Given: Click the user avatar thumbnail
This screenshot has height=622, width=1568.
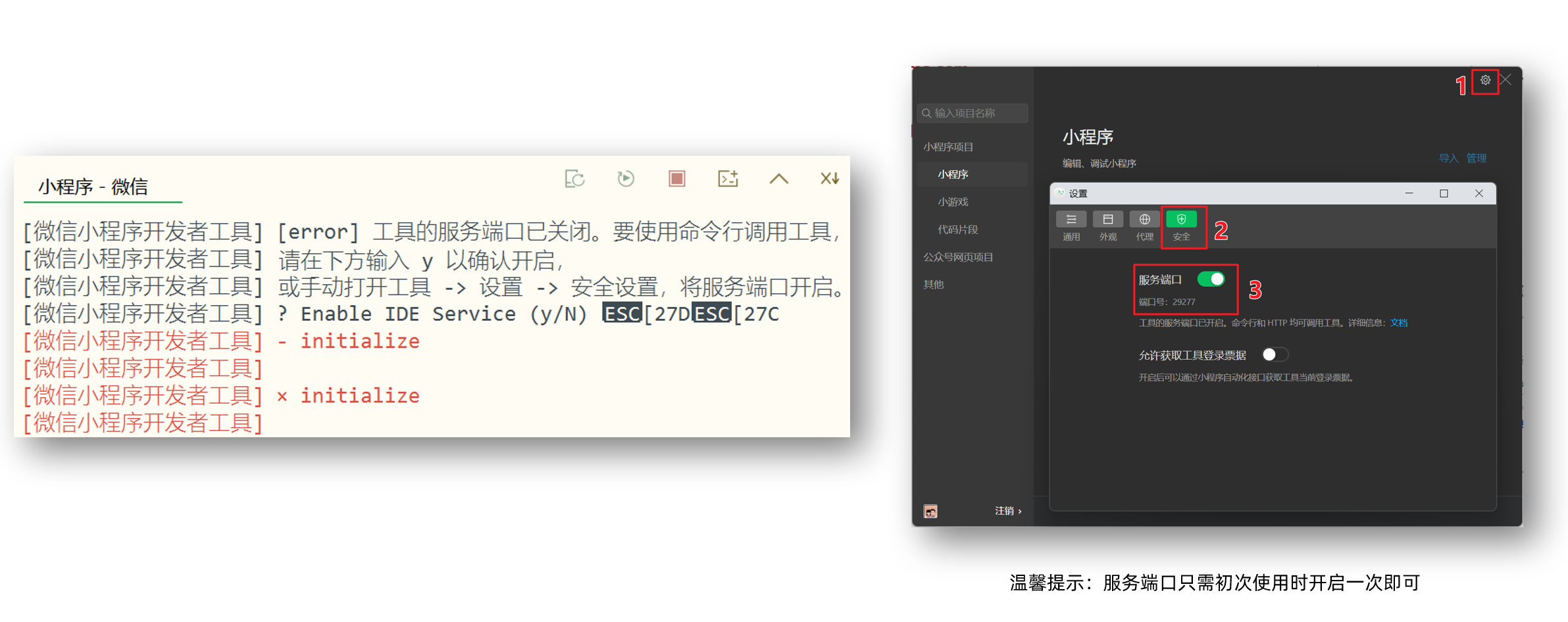Looking at the screenshot, I should point(930,511).
